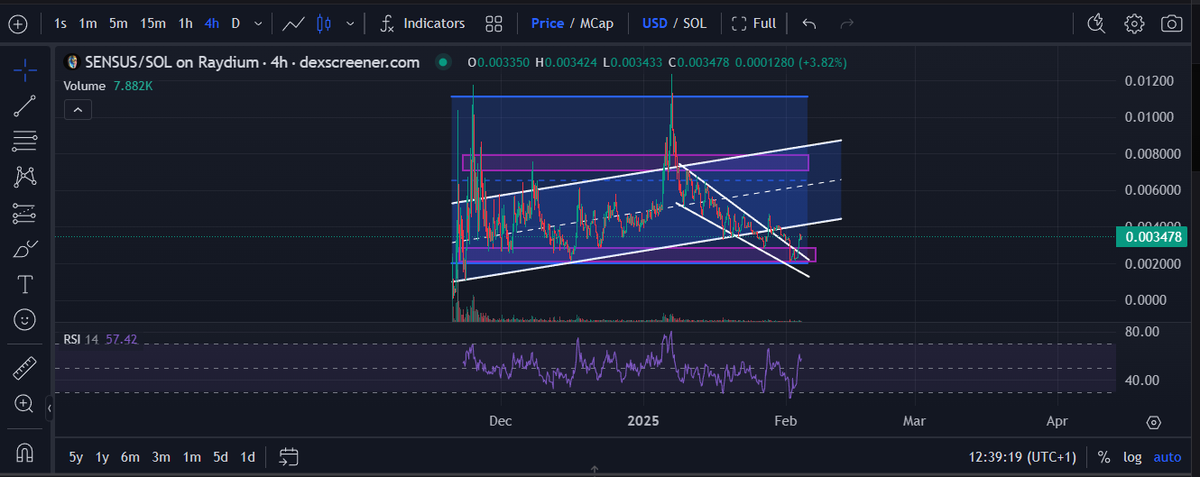Select the brush drawing tool
1200x477 pixels.
pos(25,249)
